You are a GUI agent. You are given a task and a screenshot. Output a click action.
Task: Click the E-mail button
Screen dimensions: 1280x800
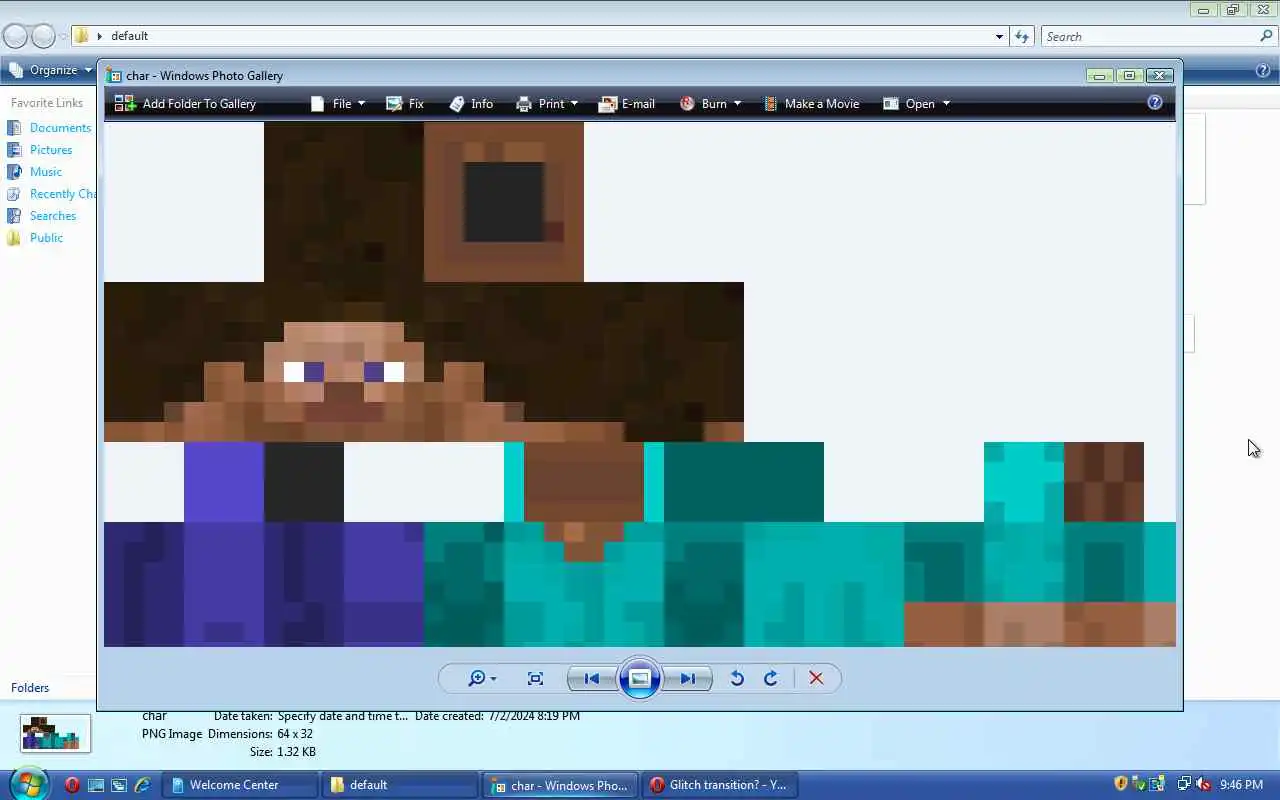627,103
